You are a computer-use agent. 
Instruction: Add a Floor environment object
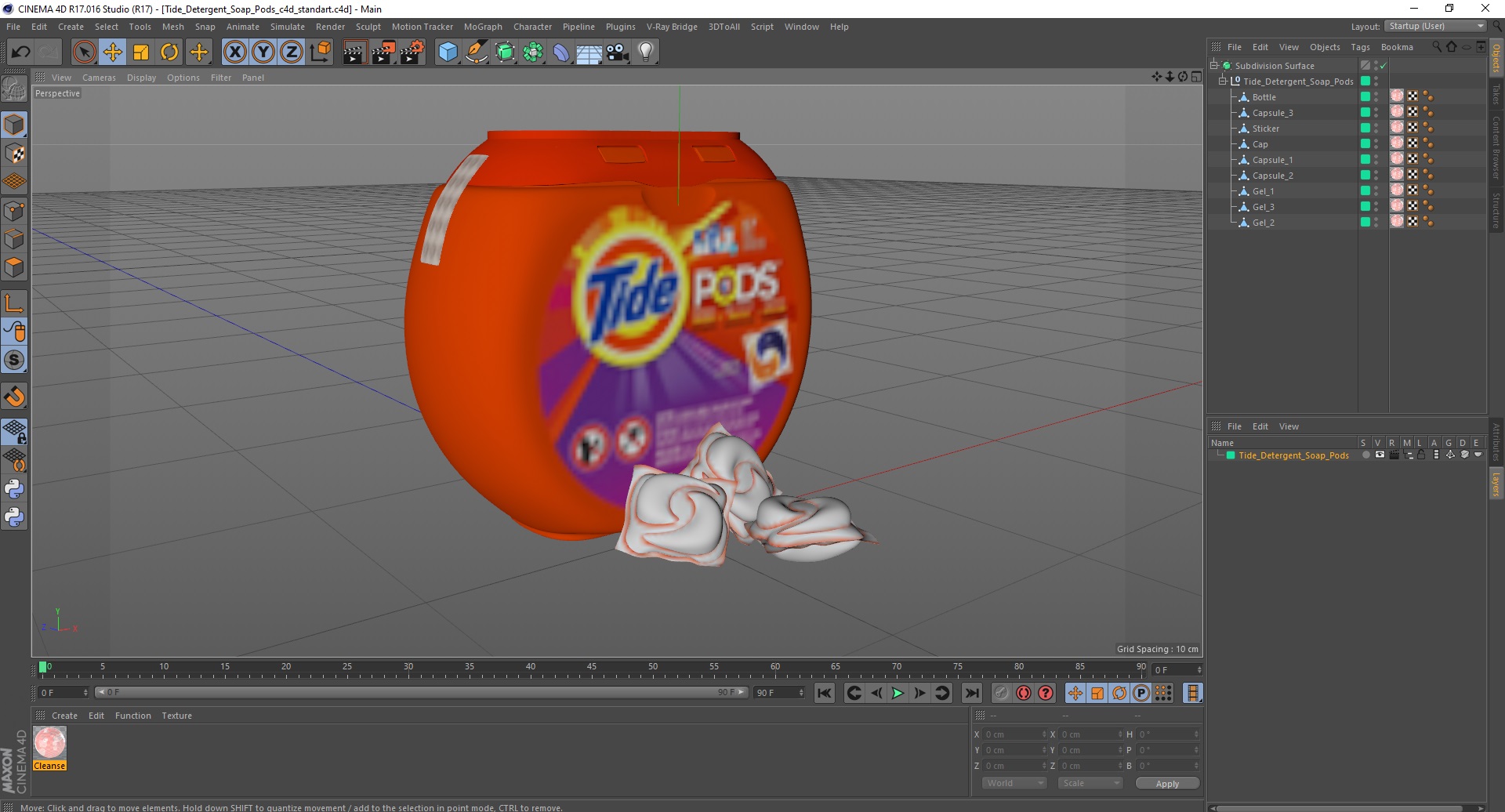tap(589, 53)
